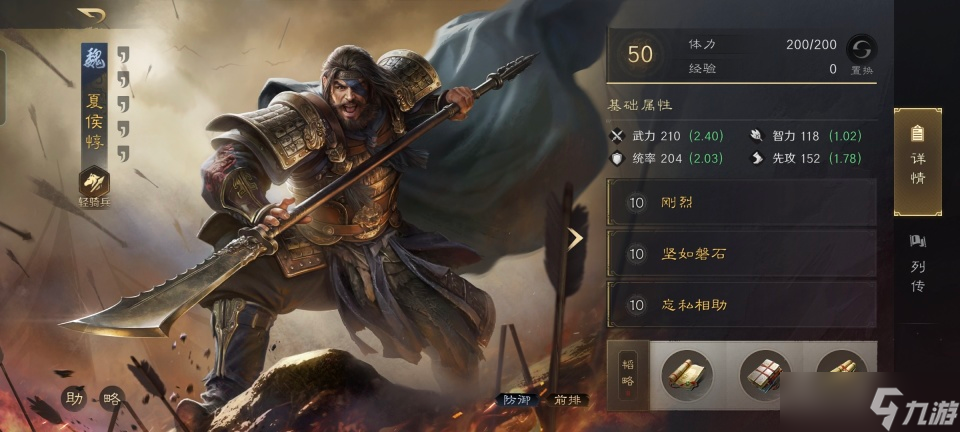Expand panel with the right chevron arrow
This screenshot has height=432, width=960.
[575, 239]
